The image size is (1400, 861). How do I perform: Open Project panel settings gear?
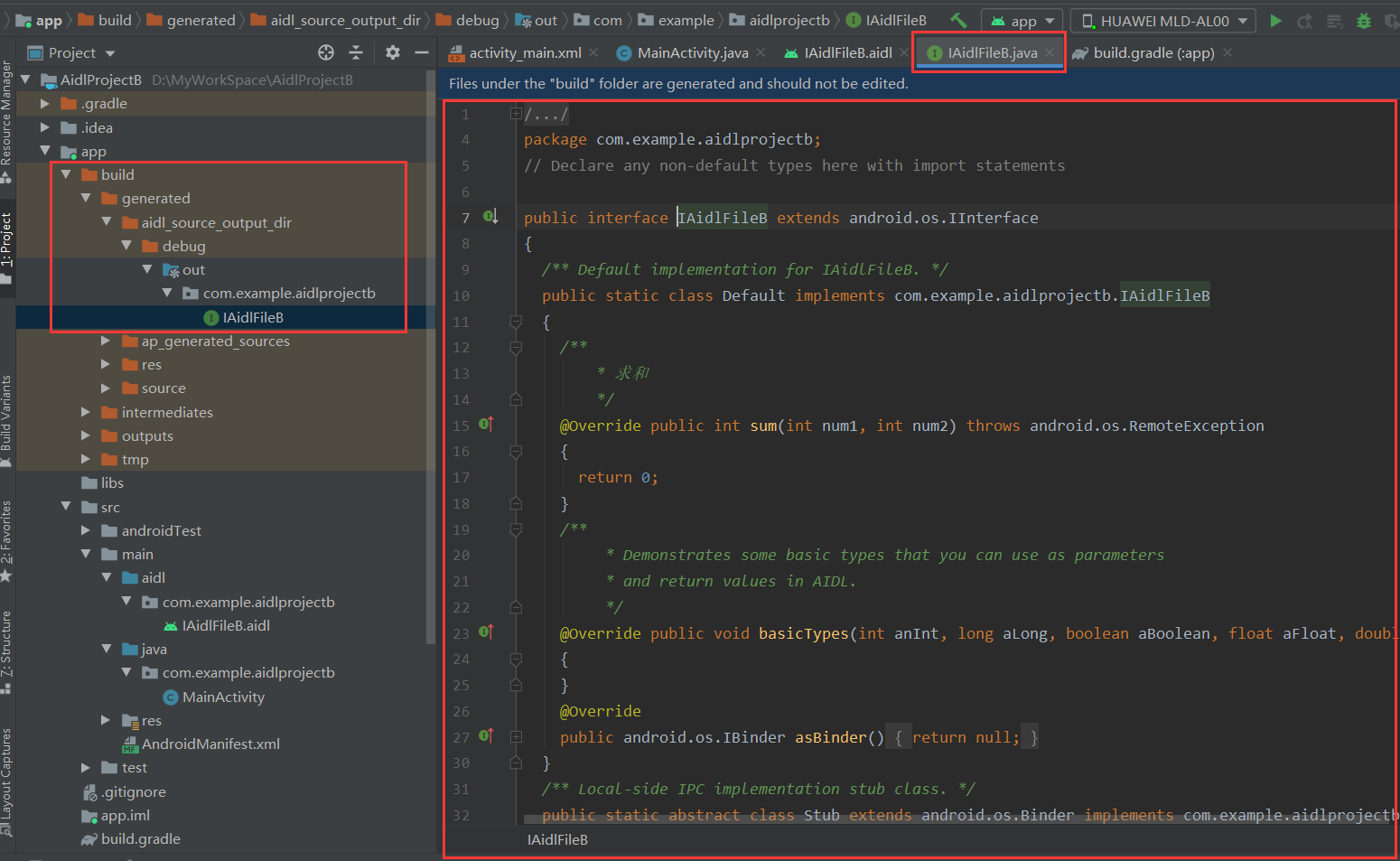[x=392, y=52]
